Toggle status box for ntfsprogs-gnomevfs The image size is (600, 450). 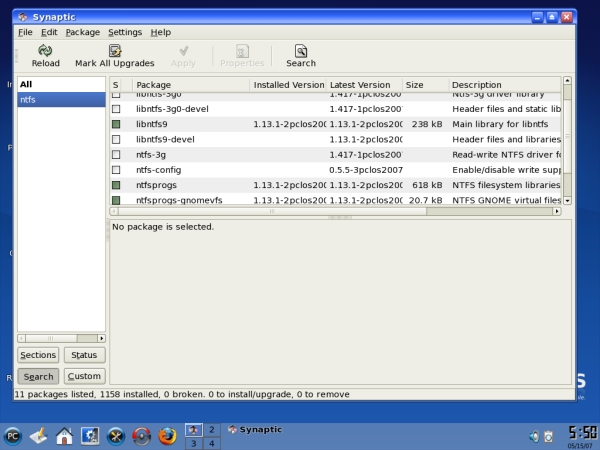(x=116, y=200)
